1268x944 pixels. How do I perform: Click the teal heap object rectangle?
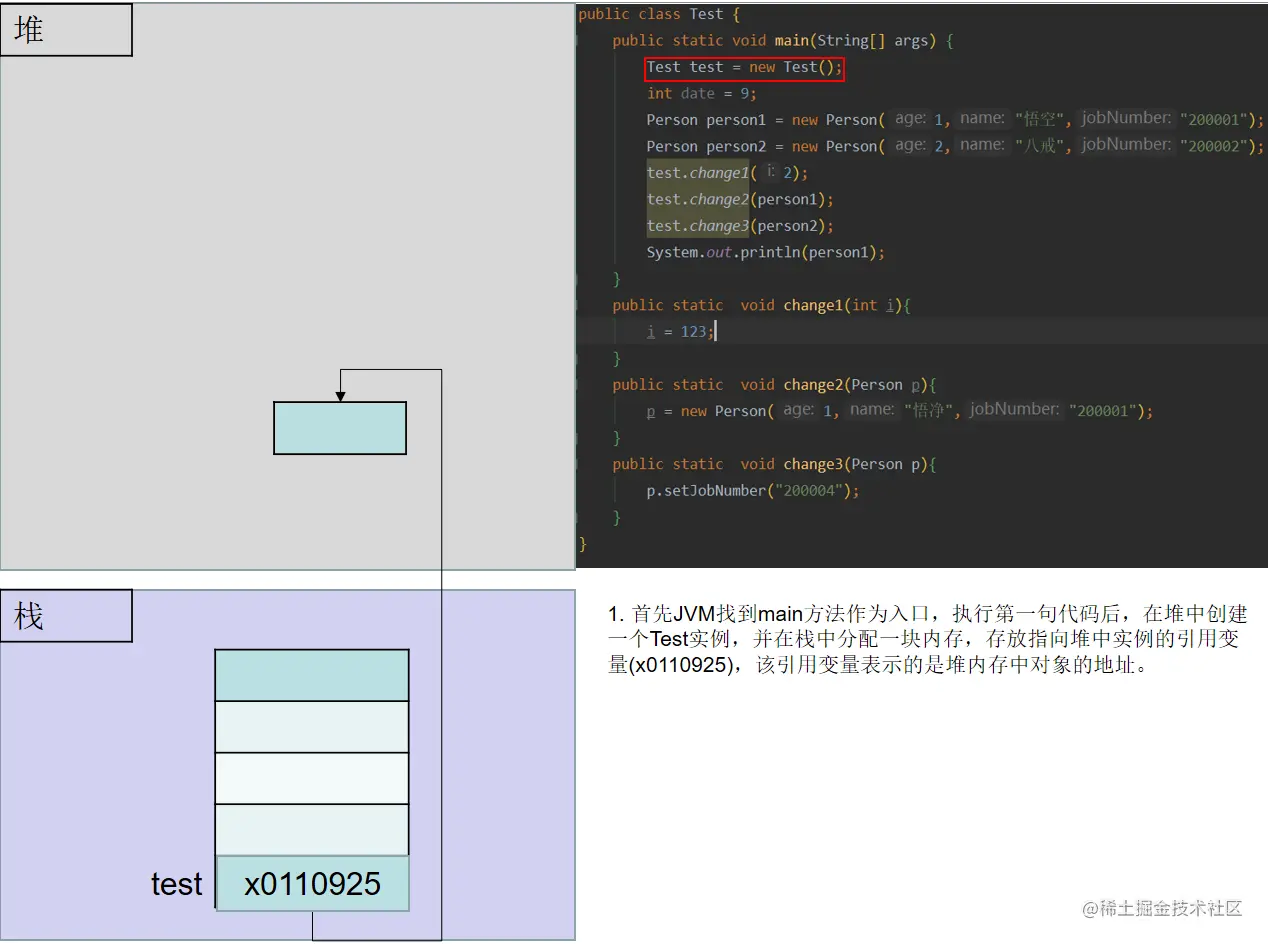[339, 428]
